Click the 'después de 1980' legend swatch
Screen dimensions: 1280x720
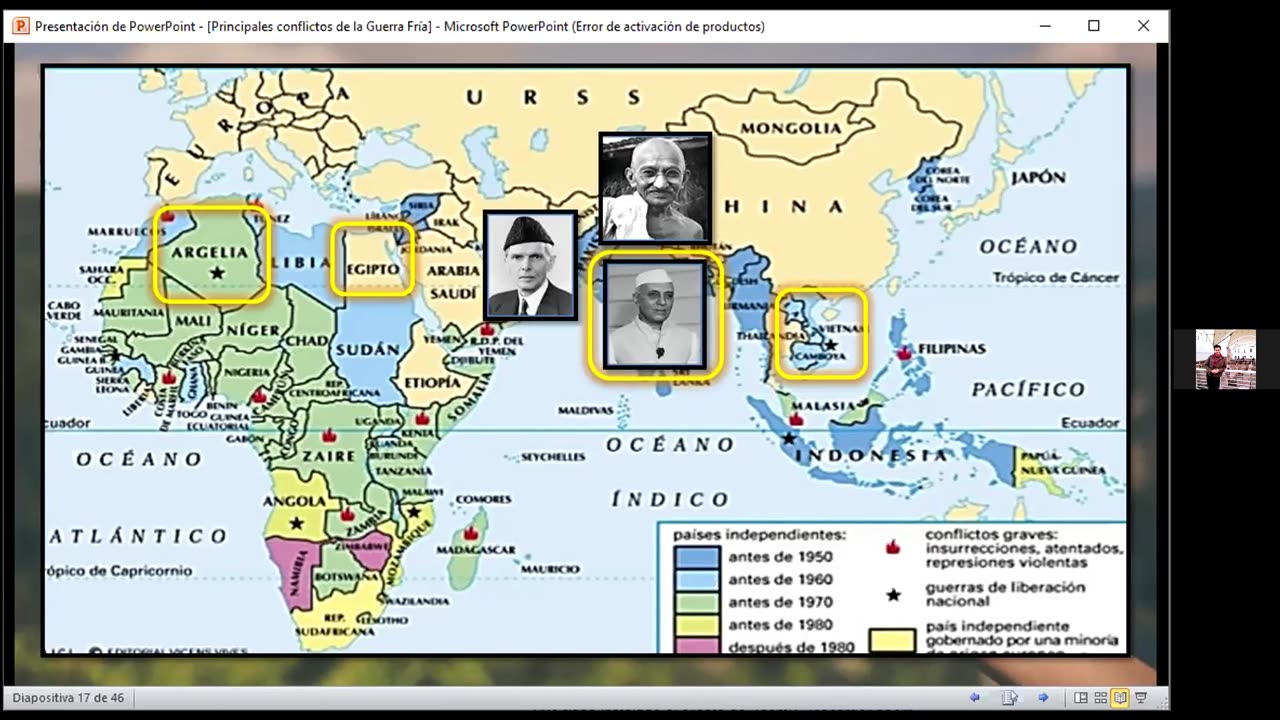point(696,645)
